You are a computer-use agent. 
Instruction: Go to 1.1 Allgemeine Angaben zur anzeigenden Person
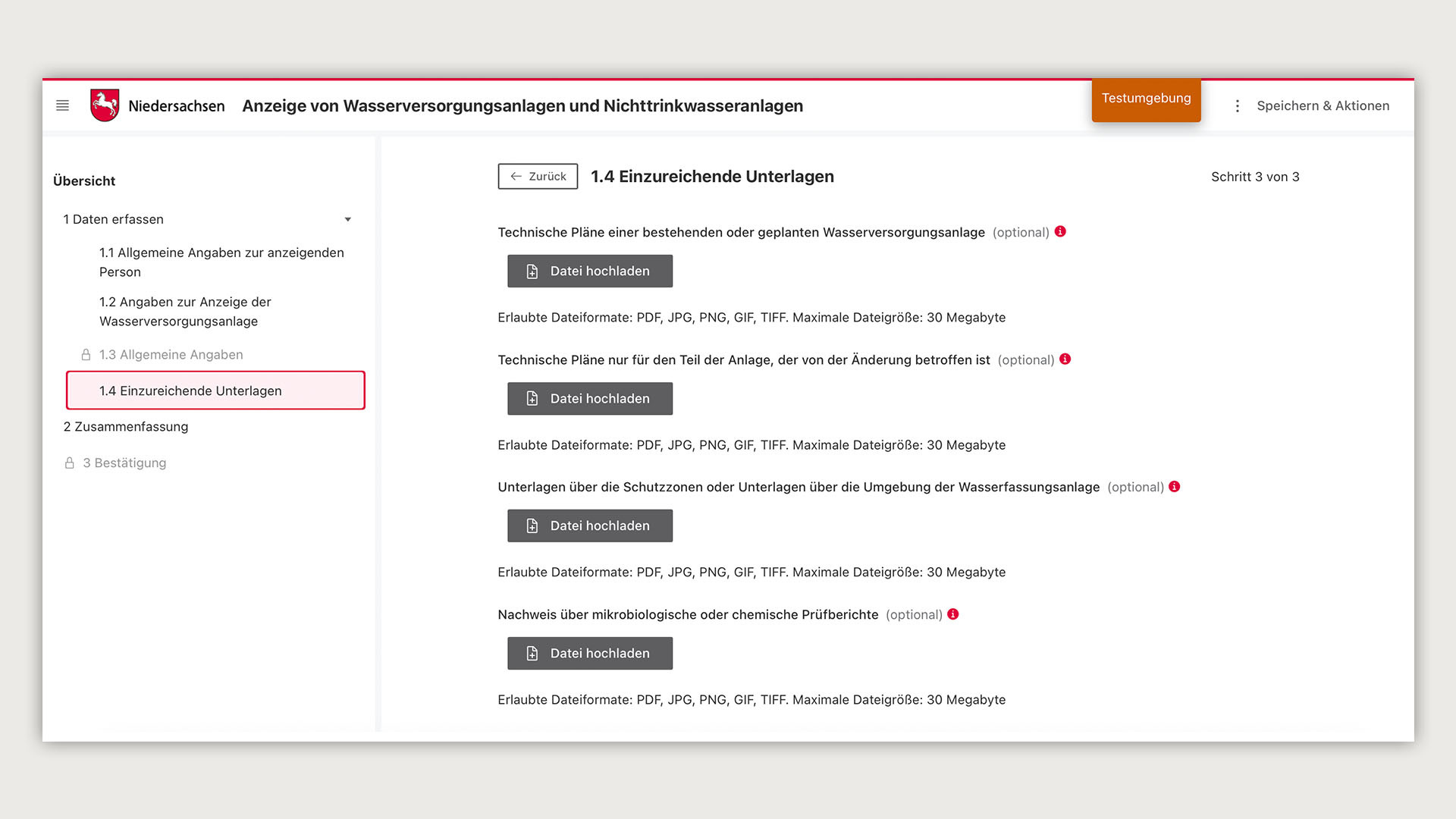click(221, 262)
